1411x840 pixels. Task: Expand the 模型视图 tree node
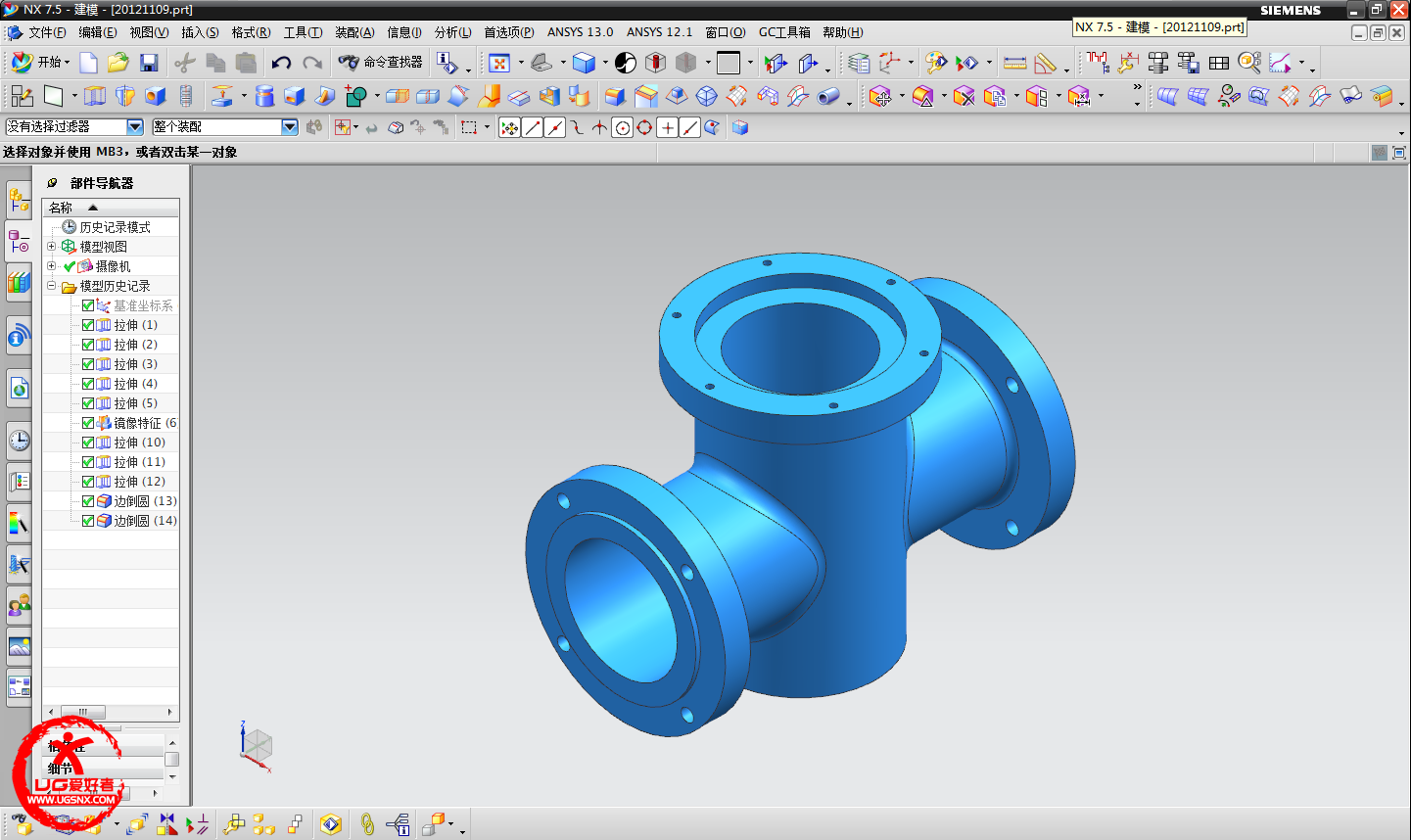pyautogui.click(x=52, y=247)
